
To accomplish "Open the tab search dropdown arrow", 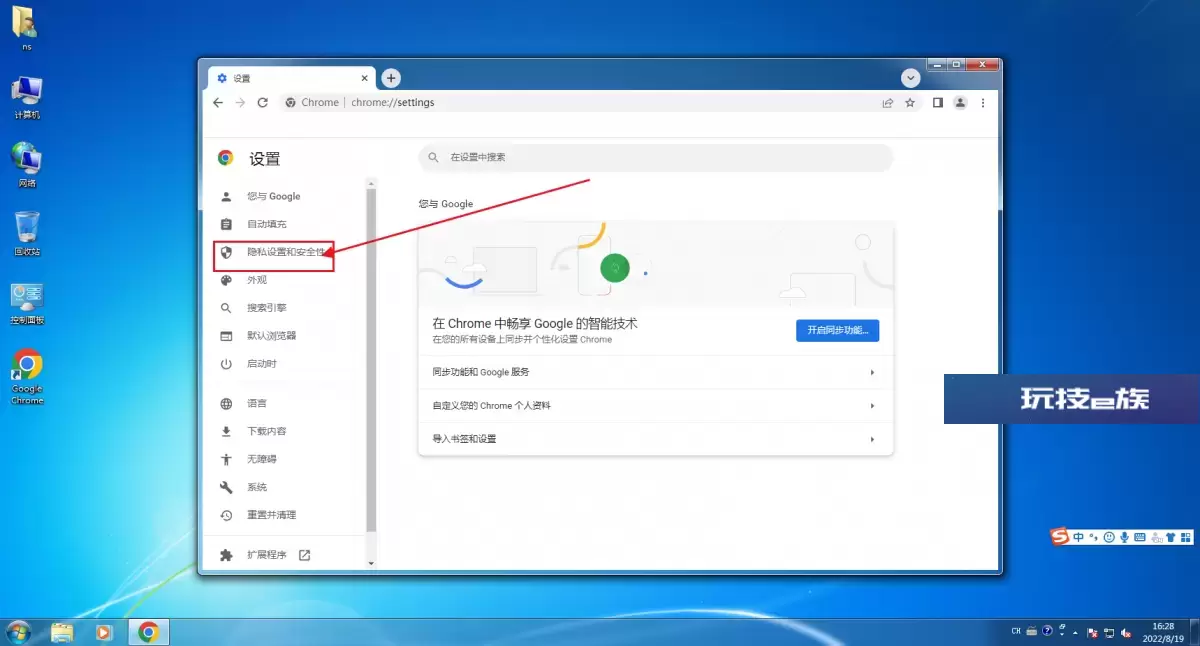I will click(910, 78).
